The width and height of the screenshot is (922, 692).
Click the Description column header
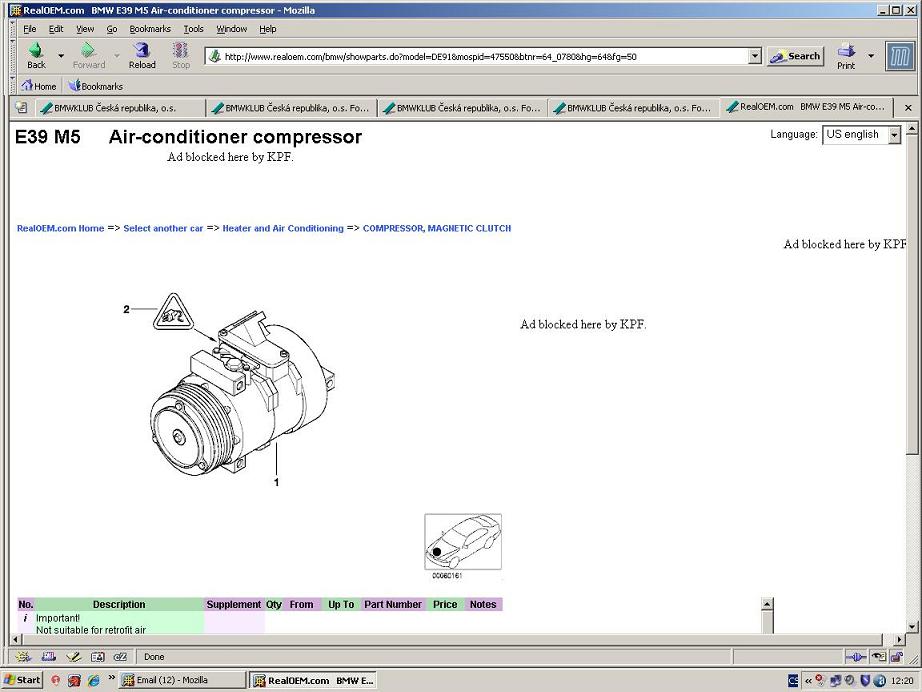119,604
